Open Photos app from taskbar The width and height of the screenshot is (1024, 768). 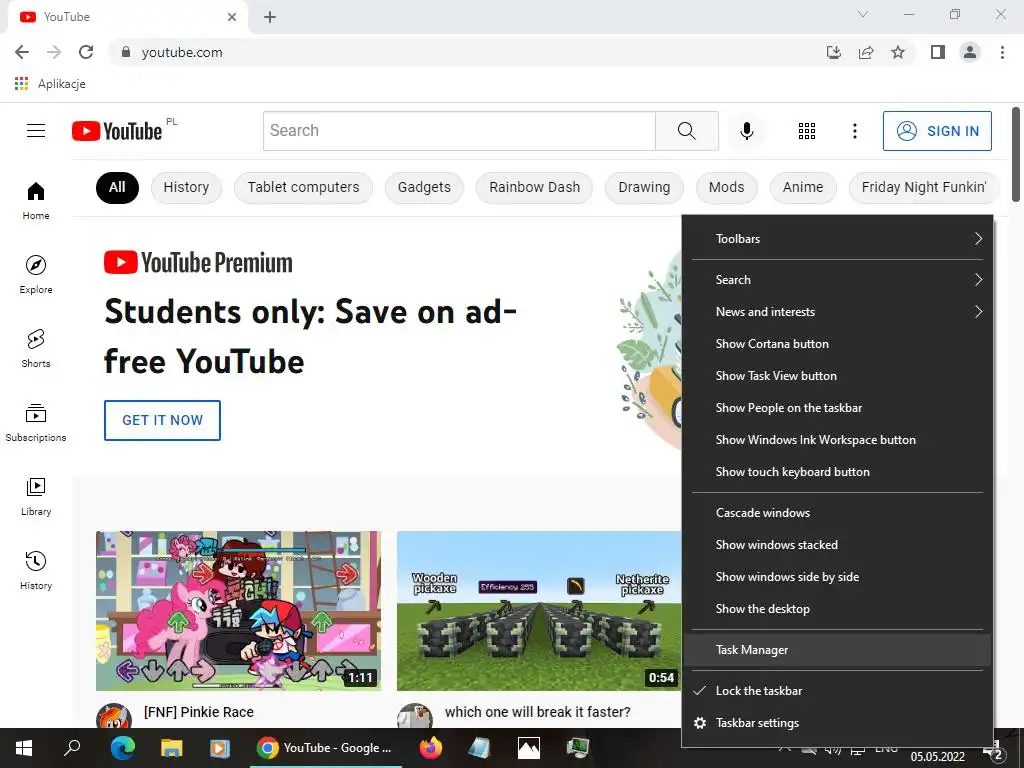(x=529, y=748)
